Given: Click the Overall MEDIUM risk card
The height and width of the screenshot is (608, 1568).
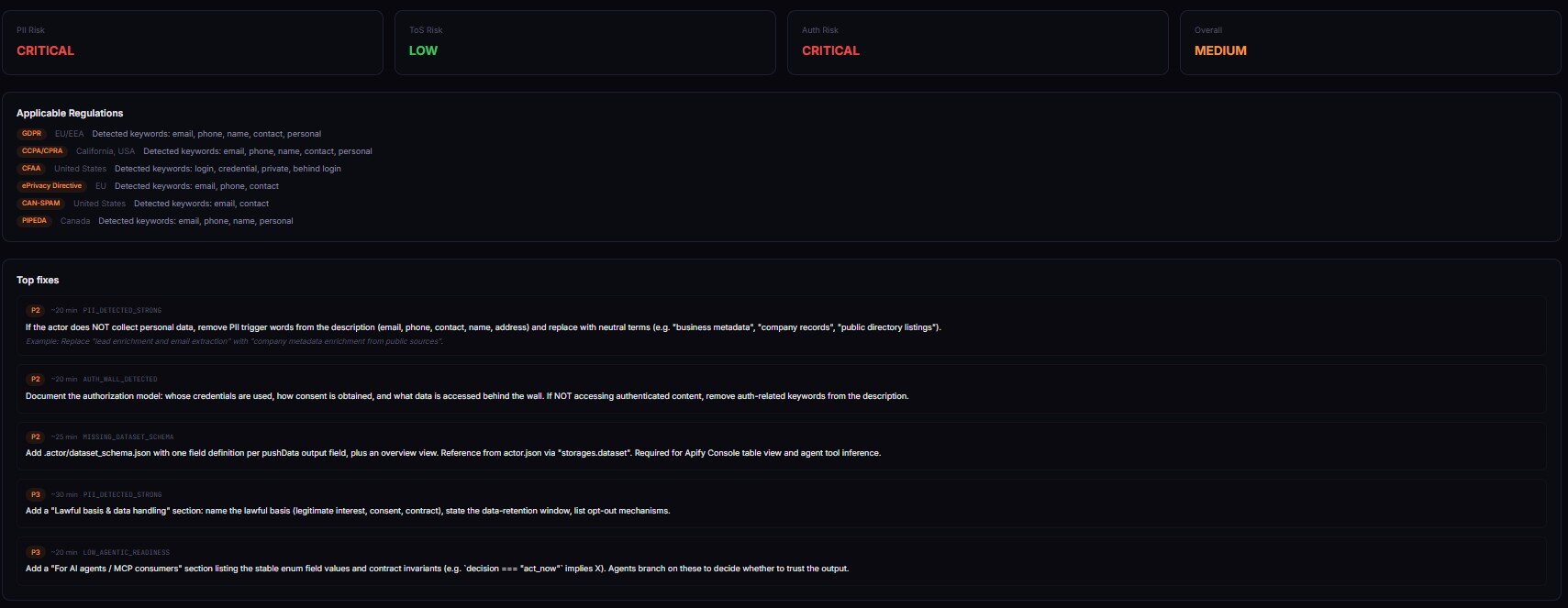Looking at the screenshot, I should pos(1370,42).
